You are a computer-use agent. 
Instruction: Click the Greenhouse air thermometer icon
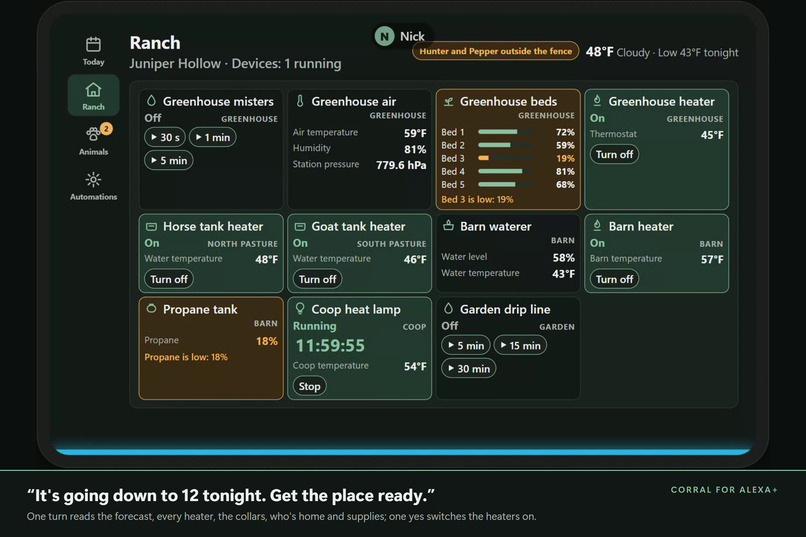click(300, 101)
